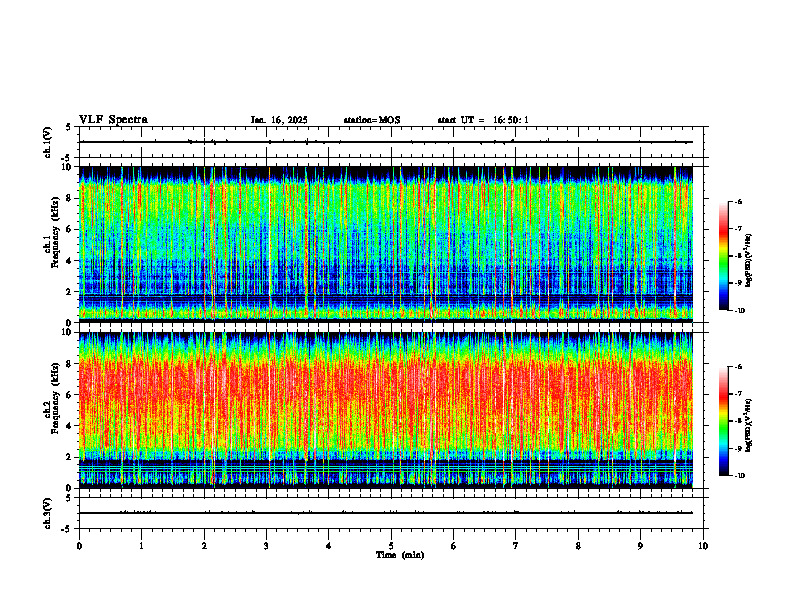Click the "Time (min)" axis label
The height and width of the screenshot is (612, 792).
400,555
